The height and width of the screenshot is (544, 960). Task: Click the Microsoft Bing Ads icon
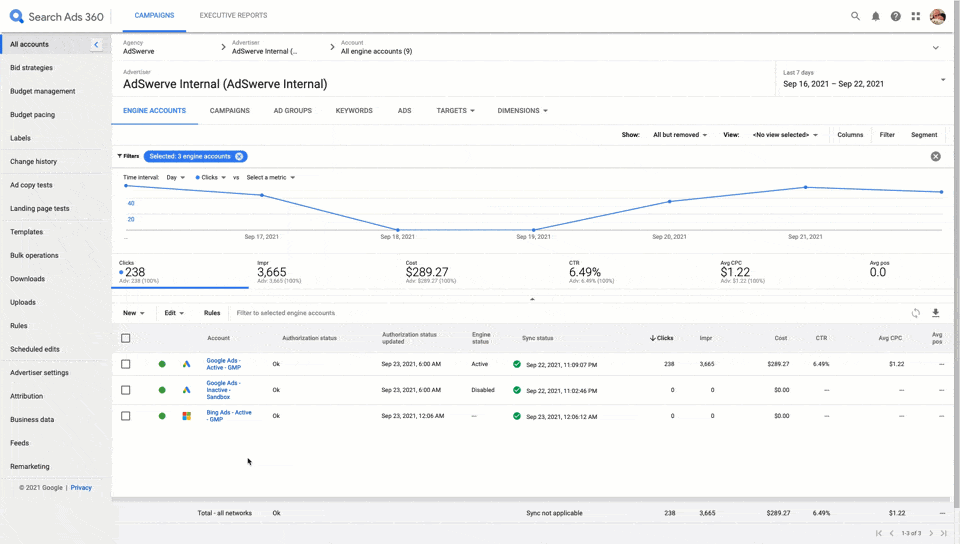tap(187, 416)
